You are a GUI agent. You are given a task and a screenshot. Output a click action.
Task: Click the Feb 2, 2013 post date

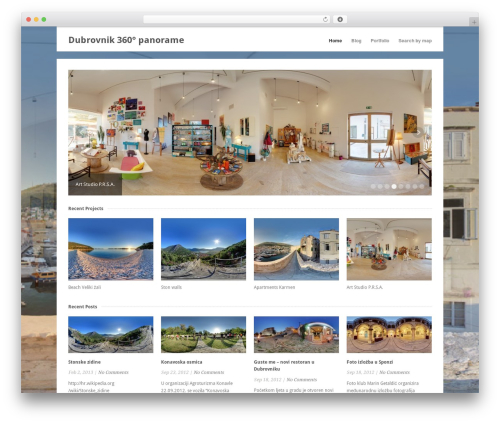point(81,372)
